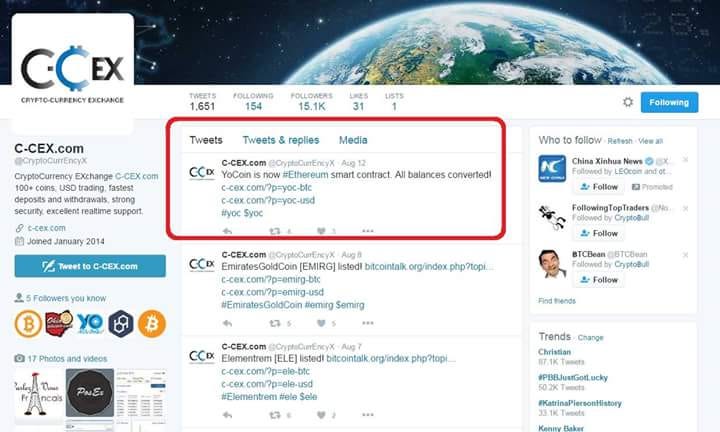Open c-cex.com/?p=yoc-btc link
720x432 pixels.
[x=266, y=187]
